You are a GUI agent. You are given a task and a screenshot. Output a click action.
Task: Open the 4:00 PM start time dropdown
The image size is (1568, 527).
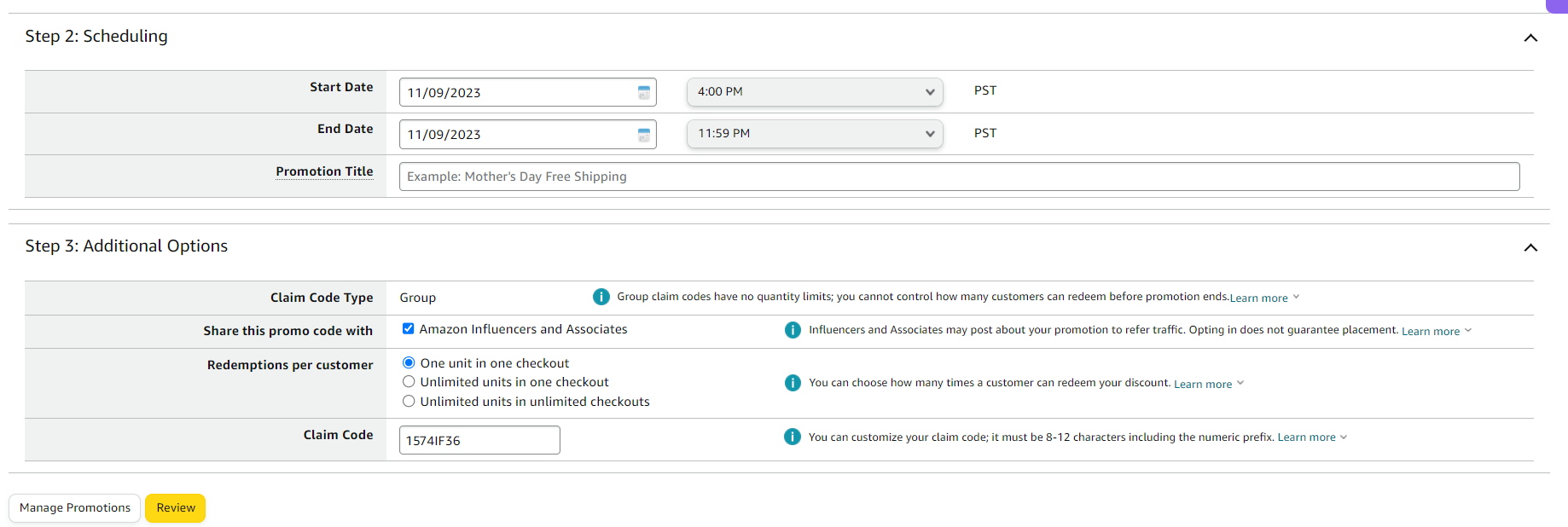pos(815,92)
